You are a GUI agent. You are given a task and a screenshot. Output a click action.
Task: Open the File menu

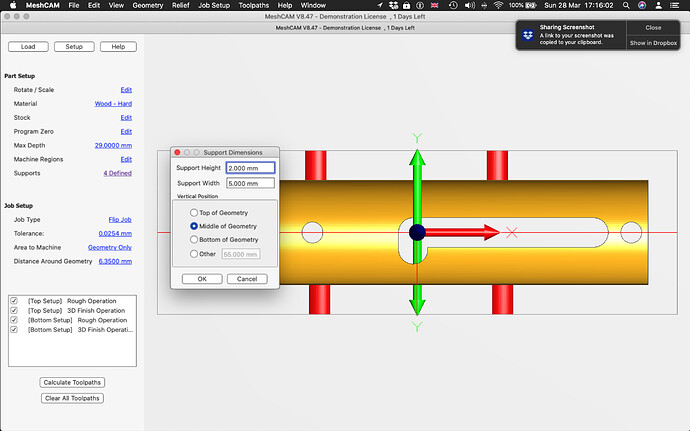[x=74, y=5]
